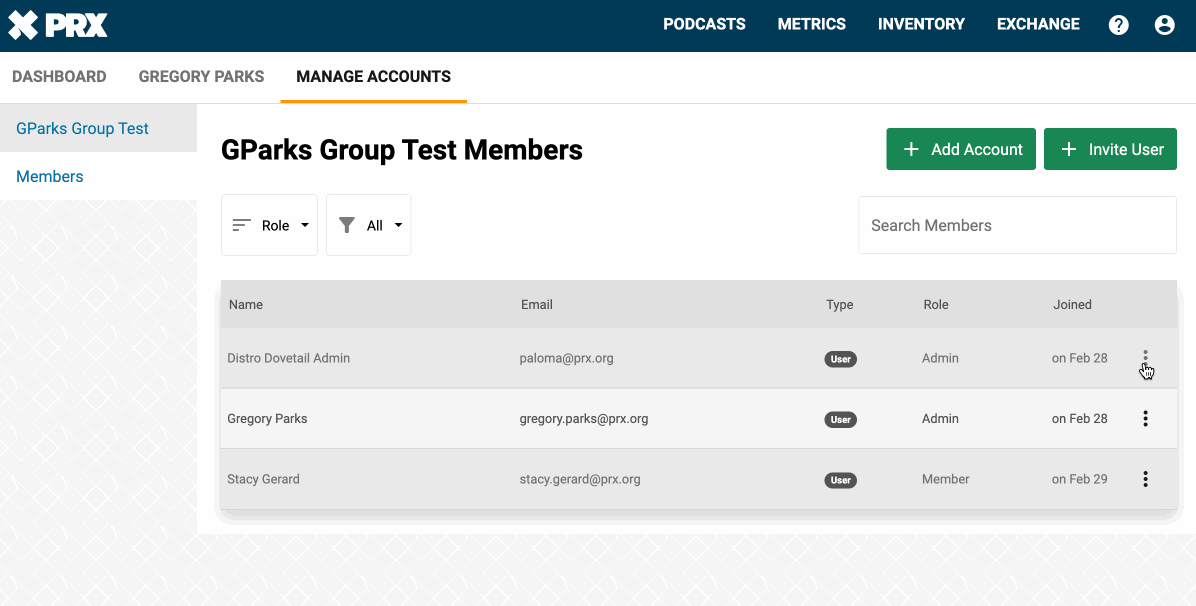Go to Exchange in top navigation

pyautogui.click(x=1038, y=24)
